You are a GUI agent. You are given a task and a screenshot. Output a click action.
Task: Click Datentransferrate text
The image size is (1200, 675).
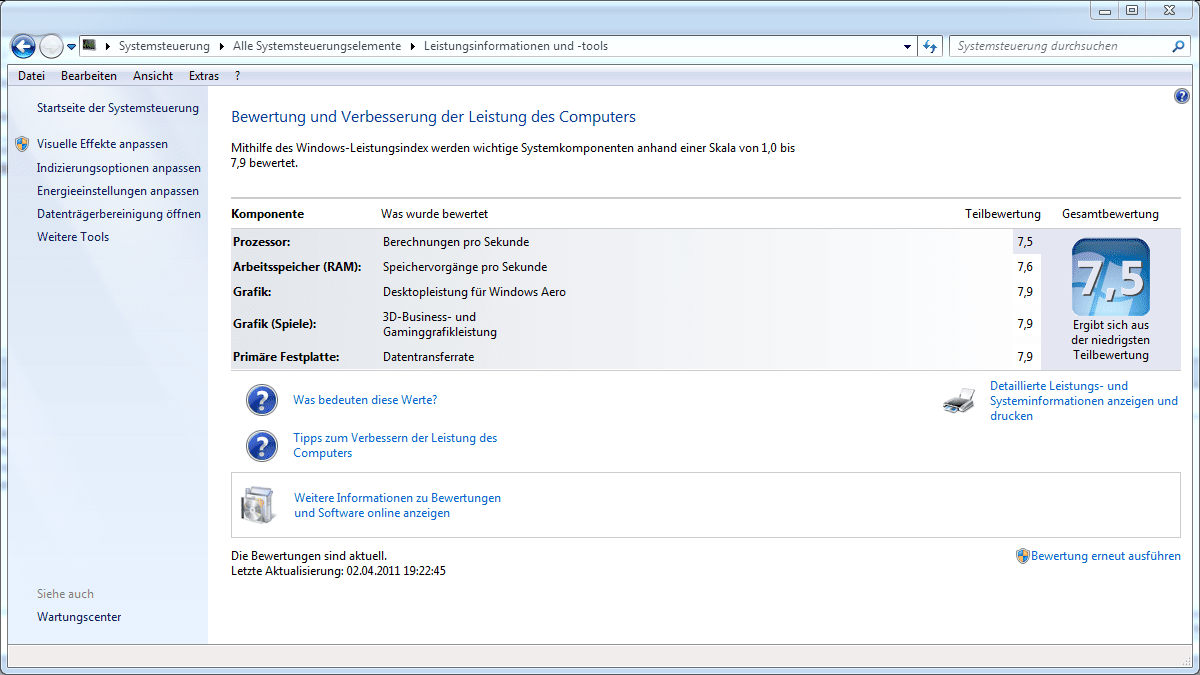[428, 357]
